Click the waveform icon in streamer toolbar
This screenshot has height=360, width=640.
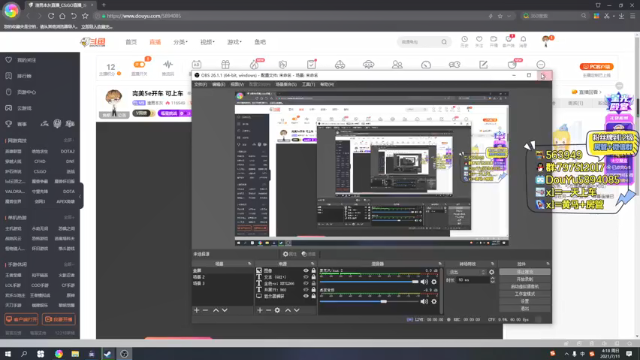pyautogui.click(x=168, y=64)
